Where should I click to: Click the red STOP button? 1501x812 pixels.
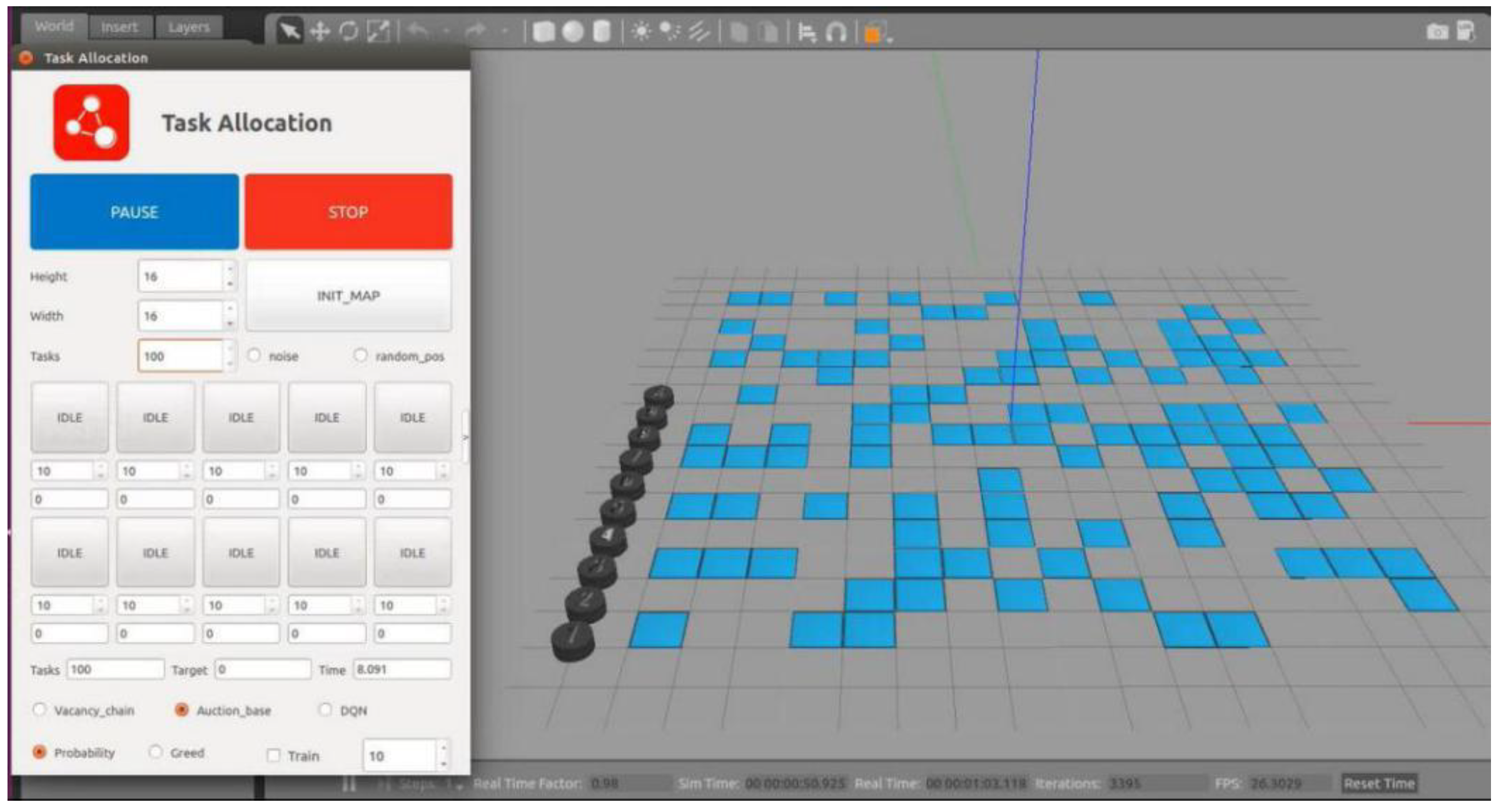click(348, 212)
